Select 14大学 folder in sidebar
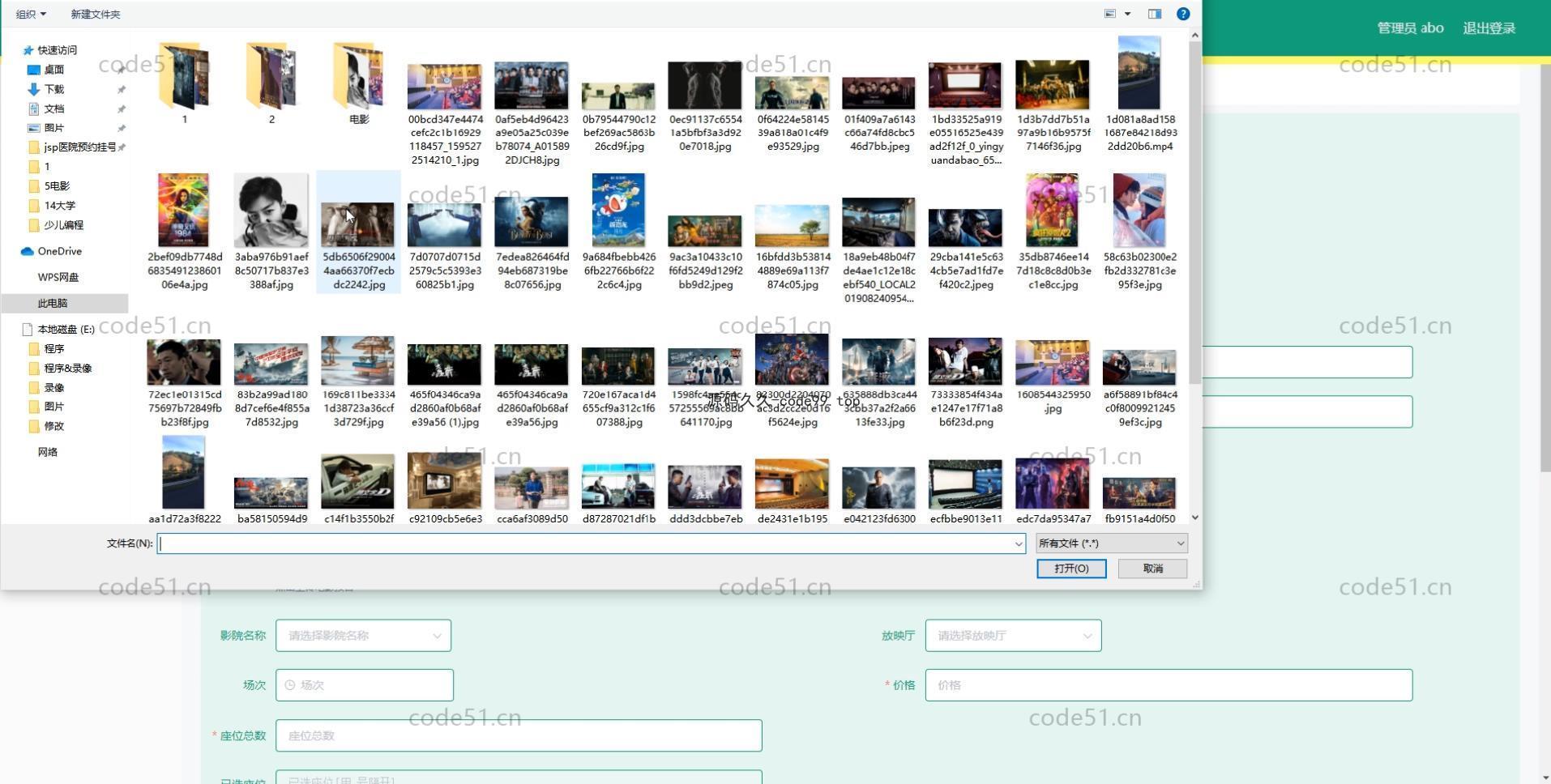Screen dimensions: 1551x784 pyautogui.click(x=59, y=206)
